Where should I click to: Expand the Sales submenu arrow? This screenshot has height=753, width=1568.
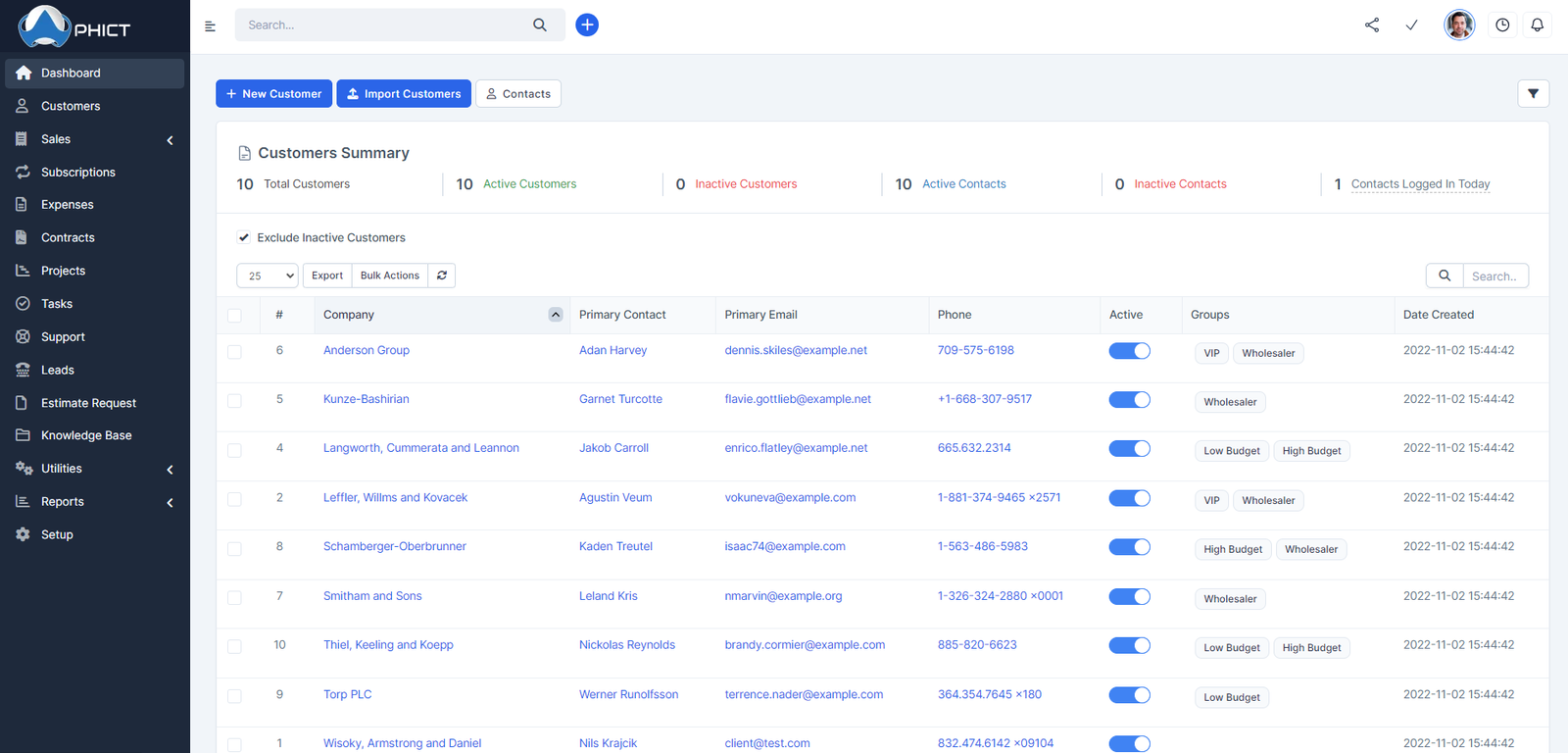[x=170, y=140]
